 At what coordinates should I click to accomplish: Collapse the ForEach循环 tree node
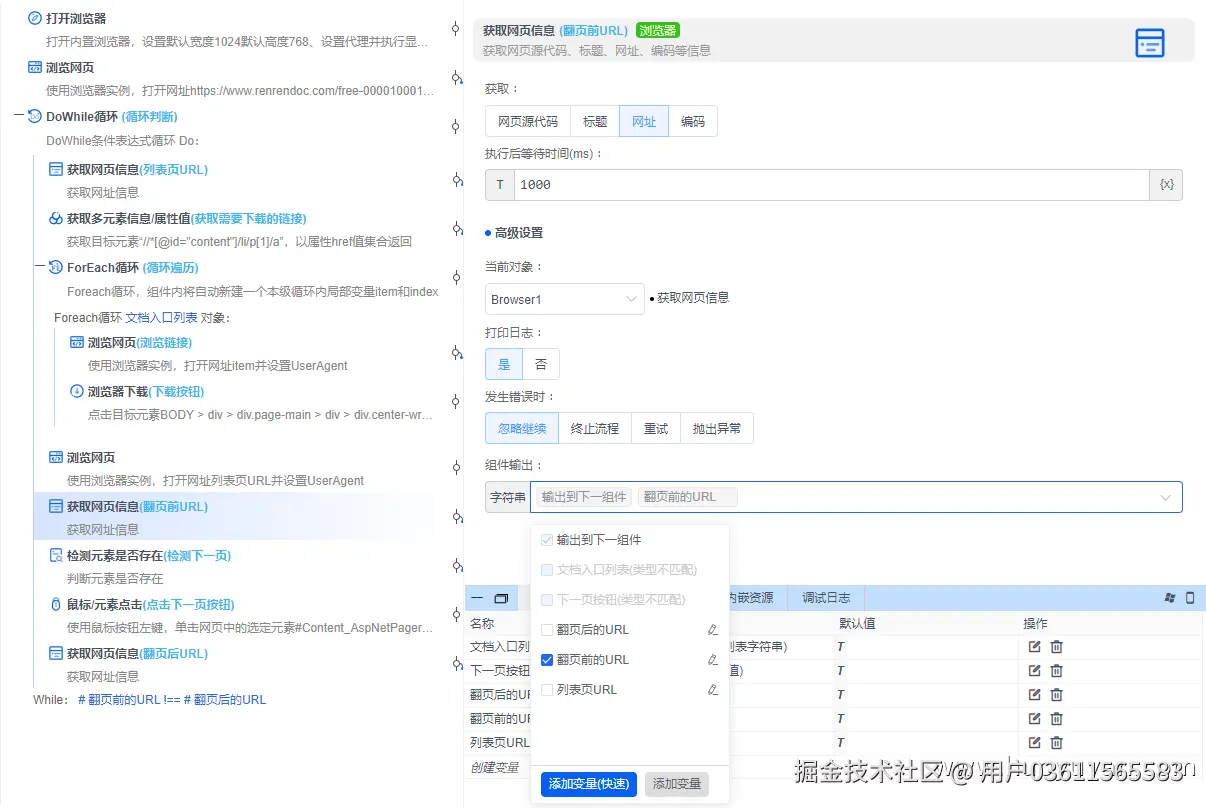click(x=40, y=267)
